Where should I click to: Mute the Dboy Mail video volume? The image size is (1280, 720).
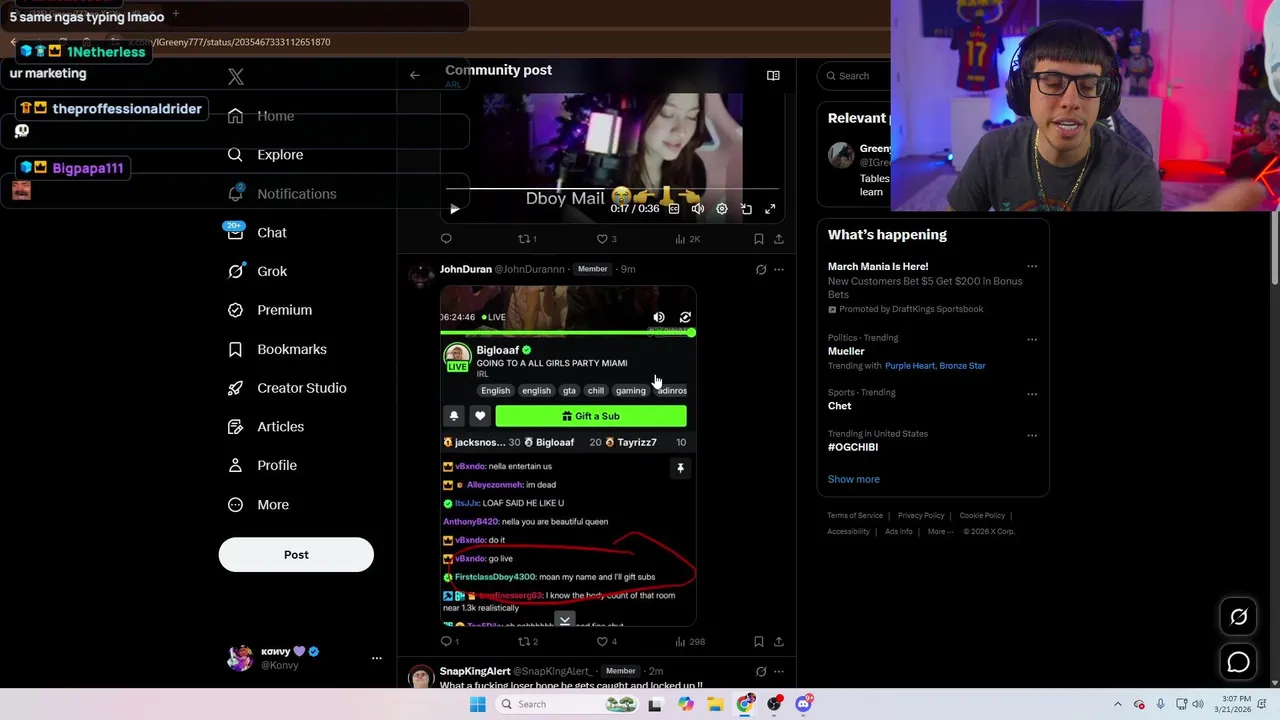(x=697, y=209)
